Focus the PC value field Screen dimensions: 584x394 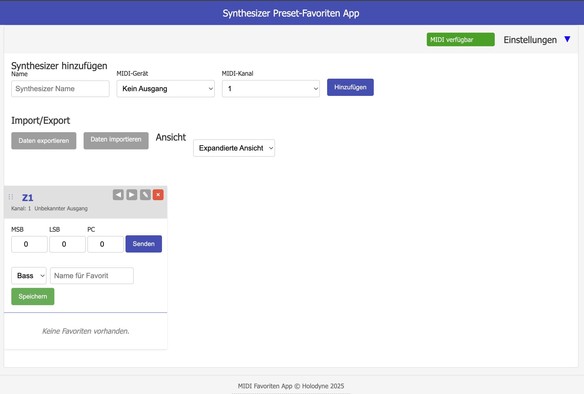click(105, 244)
